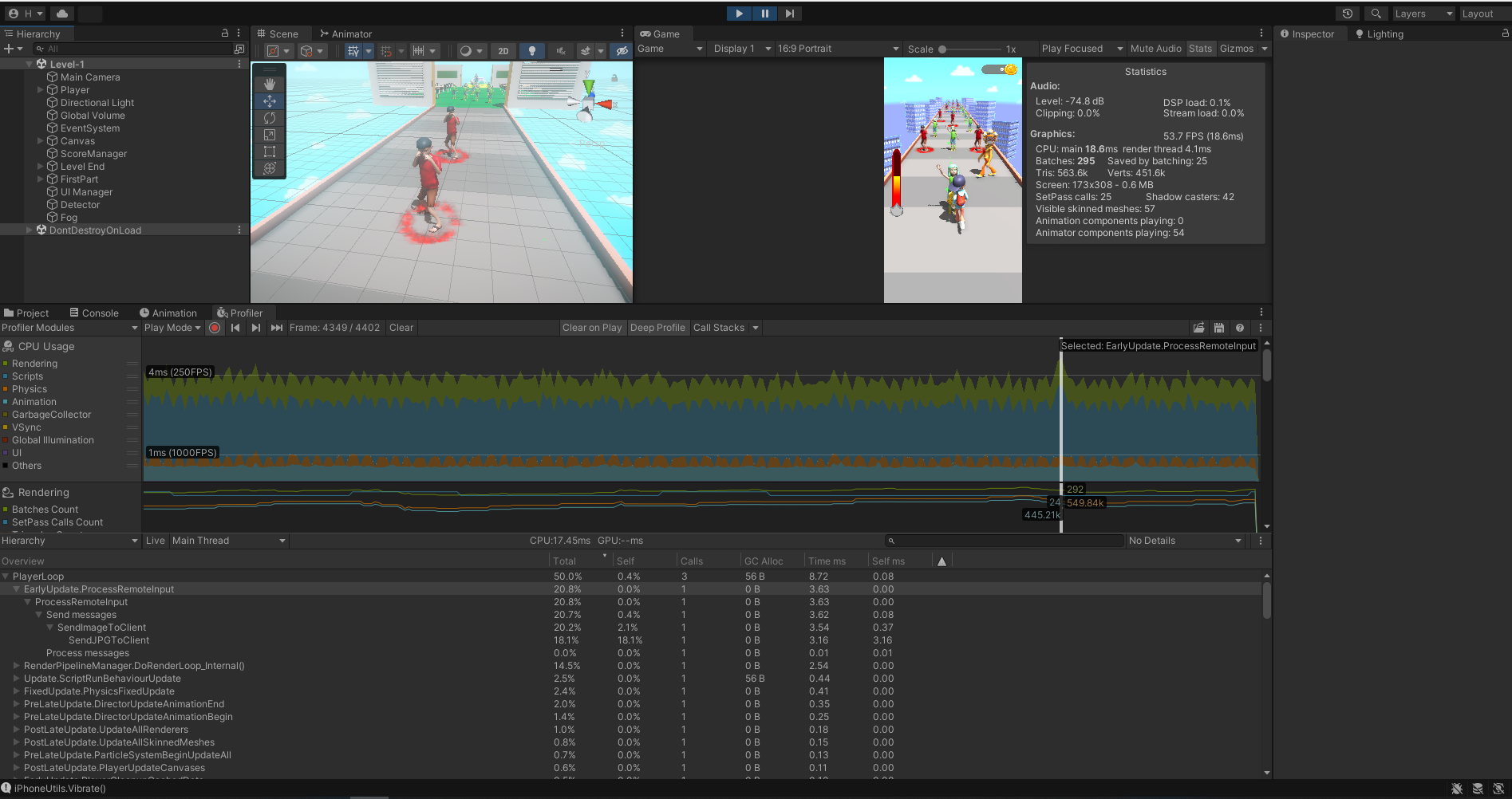Switch to the Animation tab
Viewport: 1512px width, 799px height.
(168, 313)
